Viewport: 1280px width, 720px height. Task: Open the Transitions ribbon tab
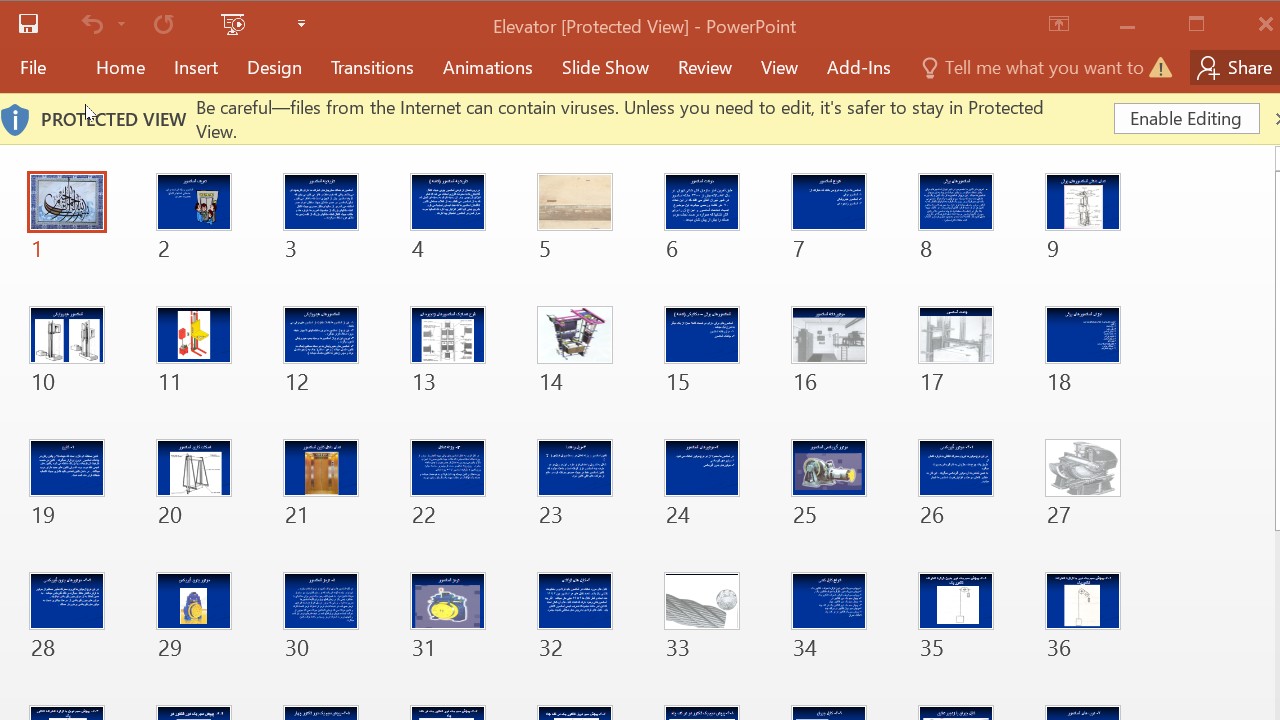[x=372, y=68]
